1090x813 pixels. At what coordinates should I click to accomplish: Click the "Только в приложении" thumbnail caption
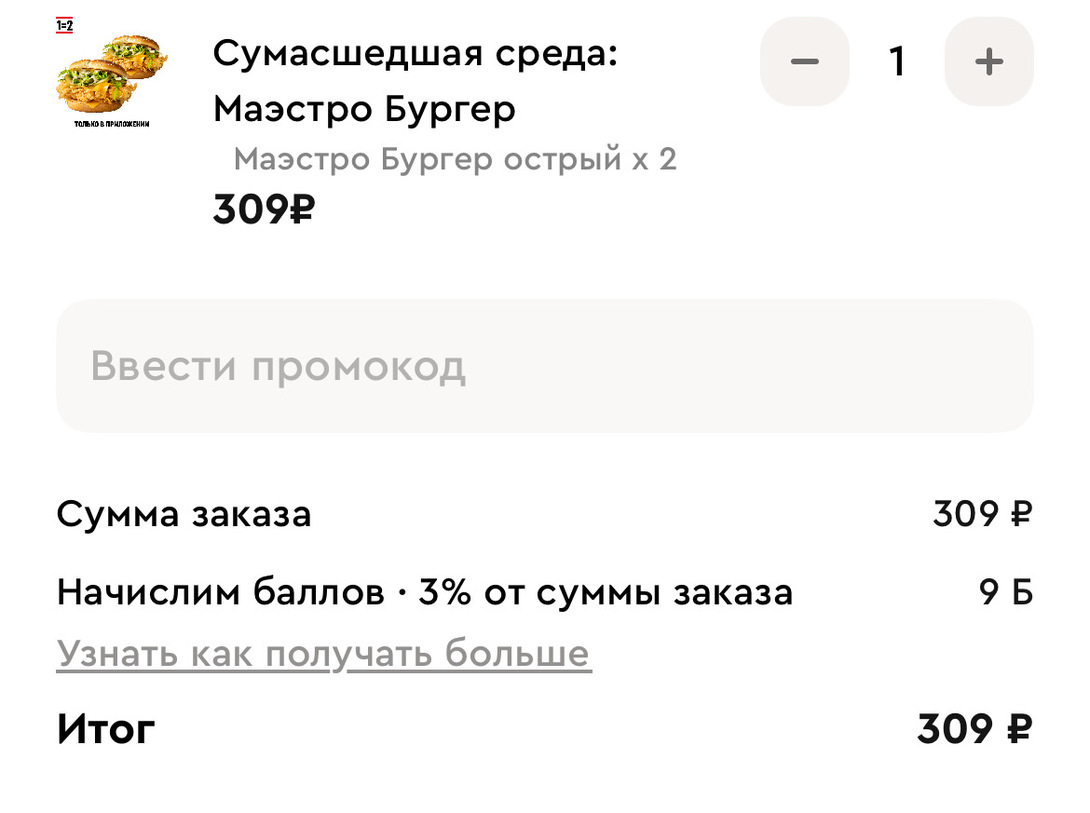[112, 124]
